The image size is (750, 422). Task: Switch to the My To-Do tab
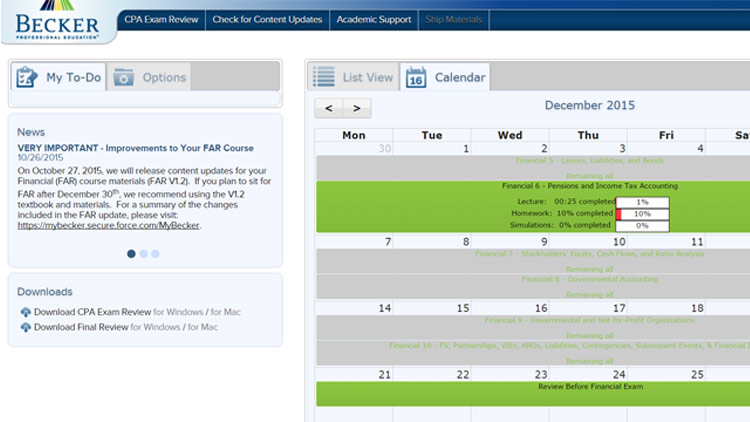[58, 77]
